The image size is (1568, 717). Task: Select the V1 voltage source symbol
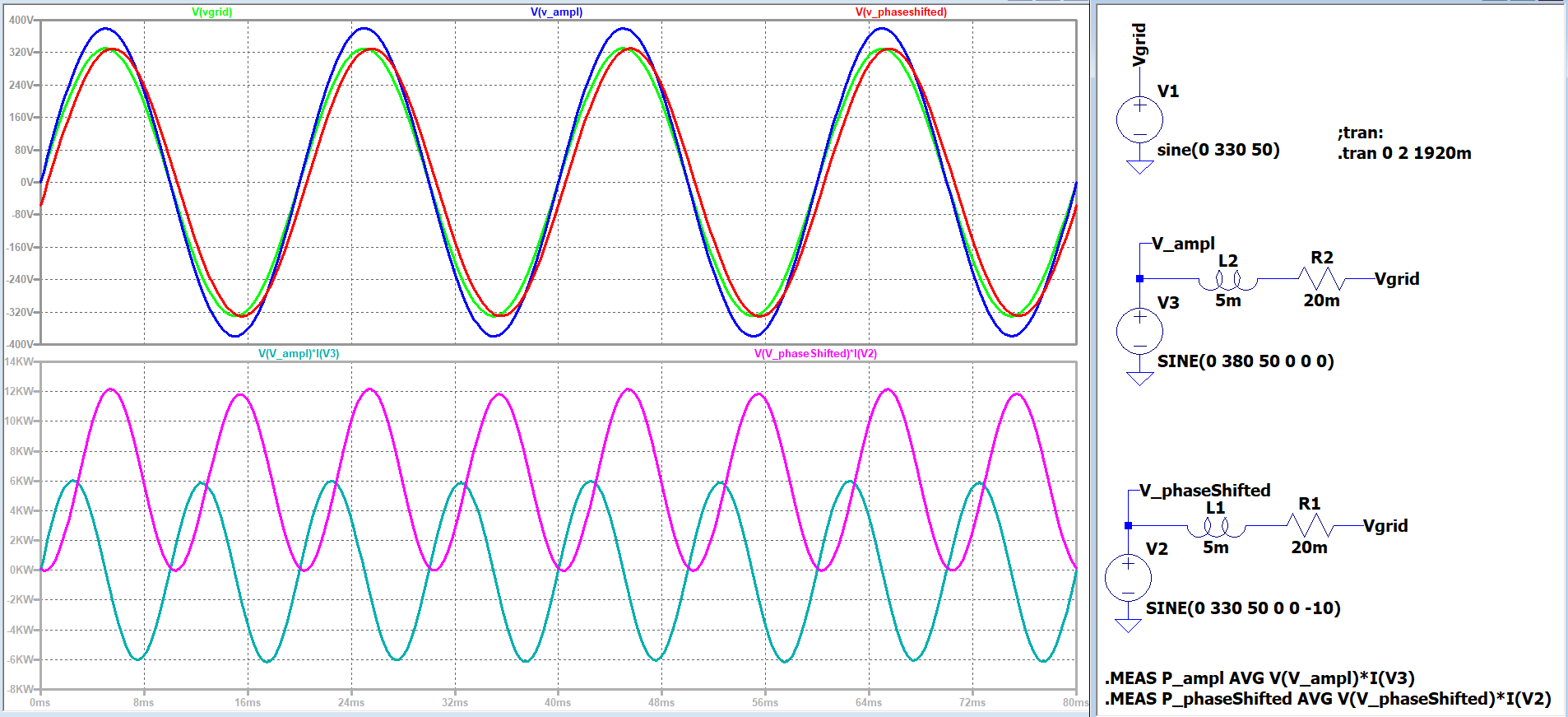[1139, 120]
